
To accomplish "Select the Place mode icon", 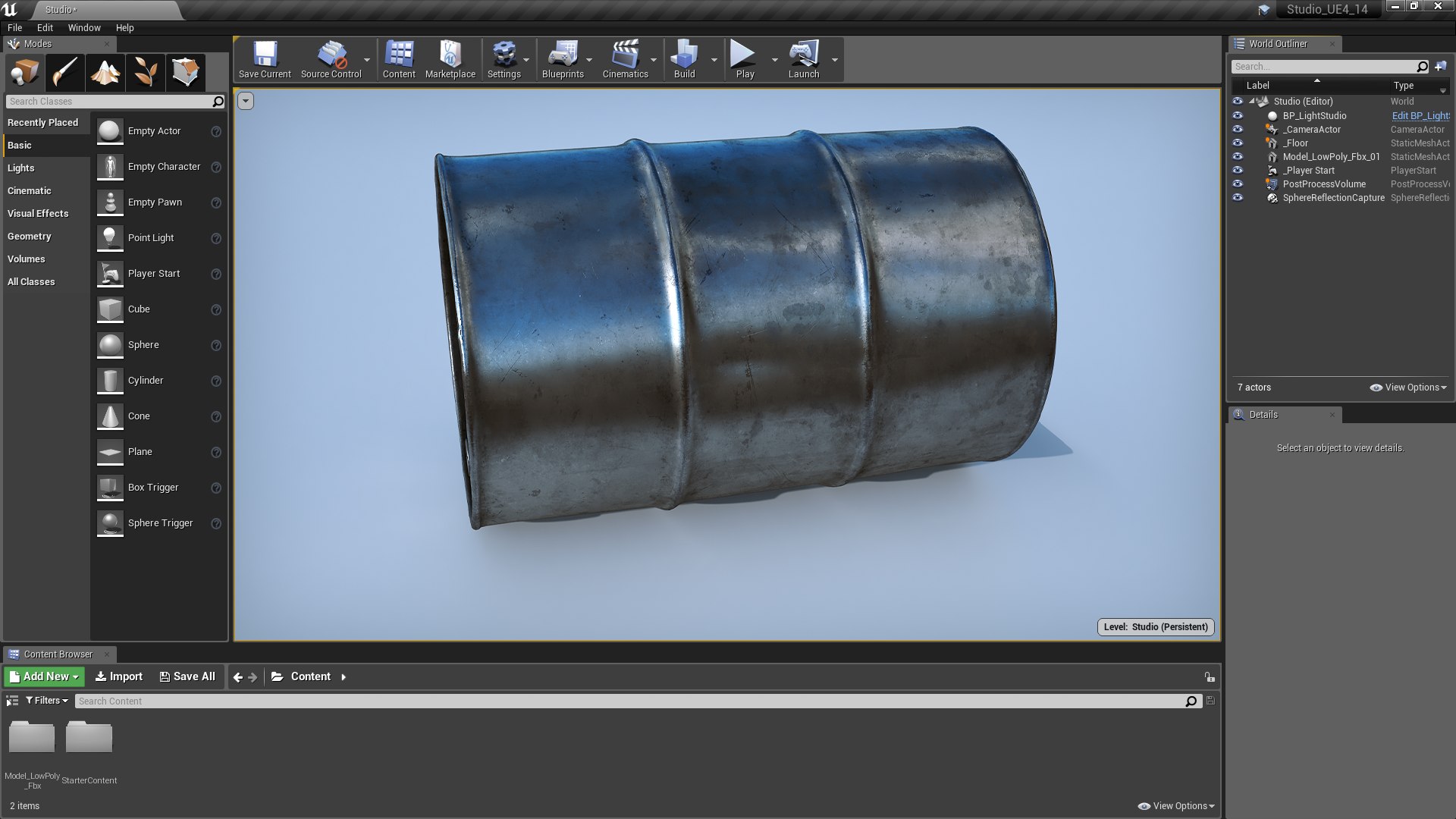I will point(25,72).
